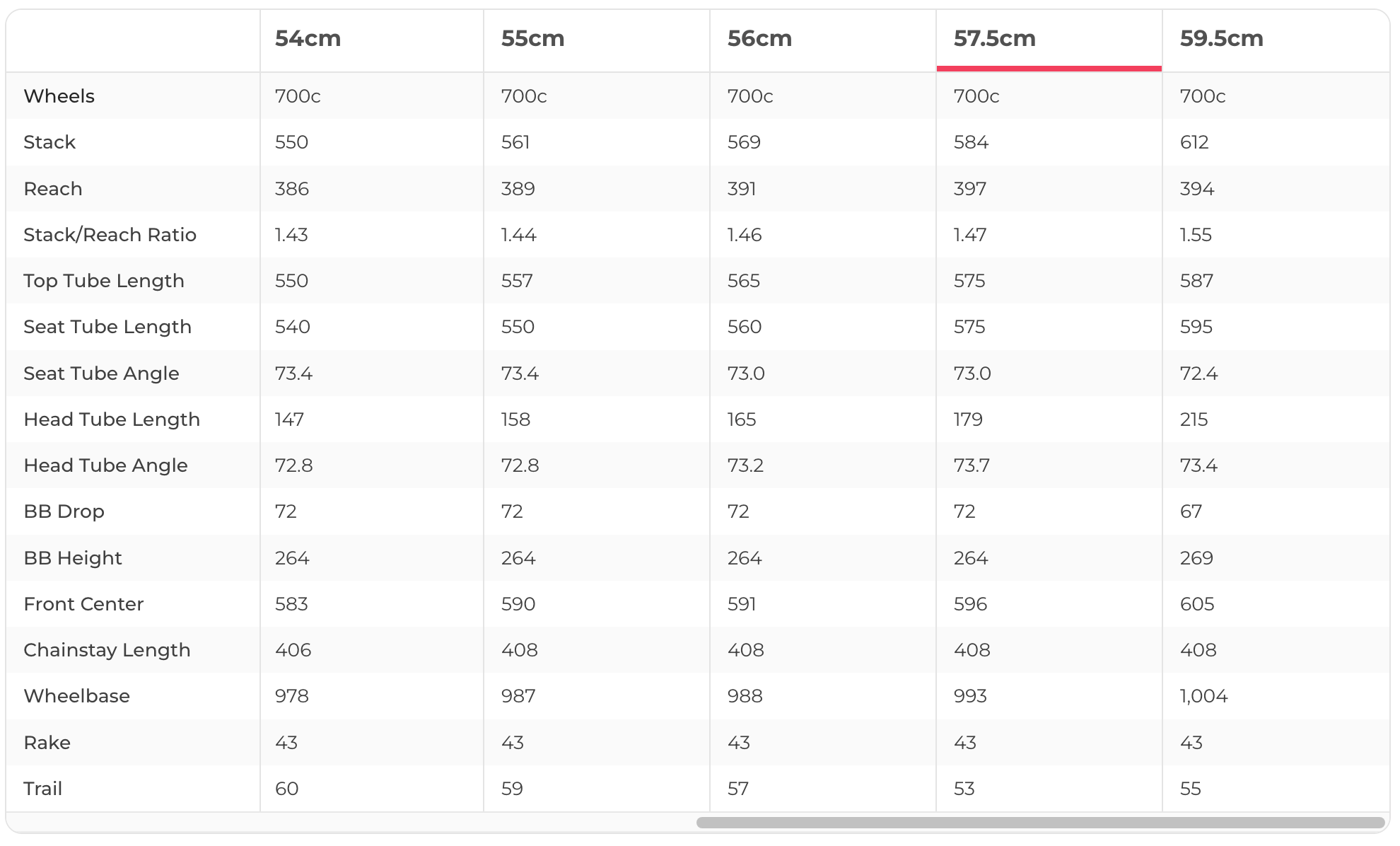Click the Top Tube Length row label
Viewport: 1400px width, 846px height.
click(103, 281)
